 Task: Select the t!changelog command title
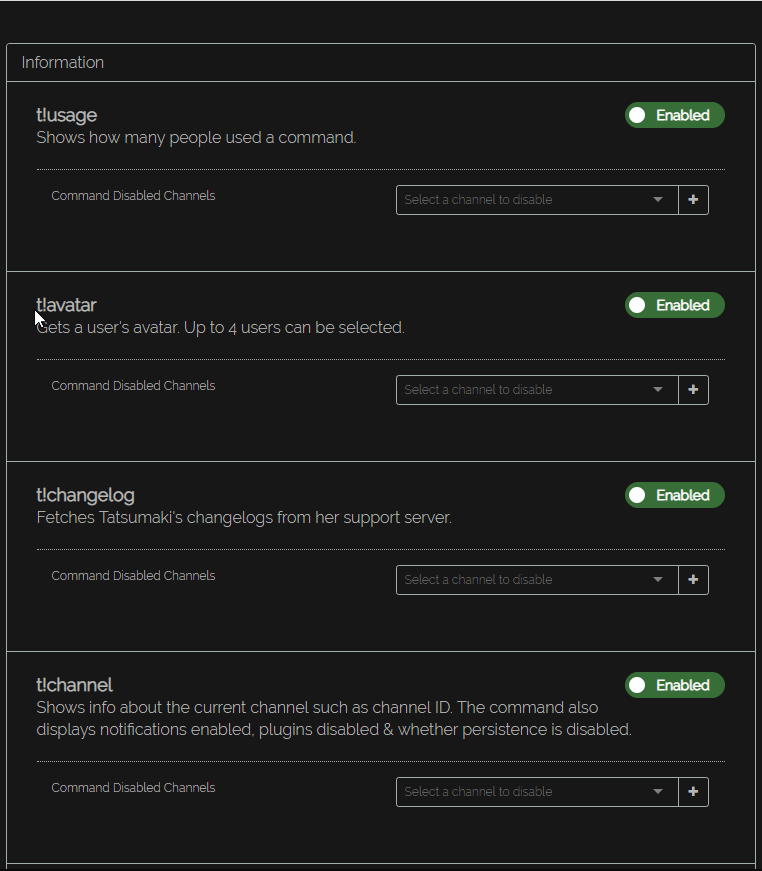tap(85, 496)
